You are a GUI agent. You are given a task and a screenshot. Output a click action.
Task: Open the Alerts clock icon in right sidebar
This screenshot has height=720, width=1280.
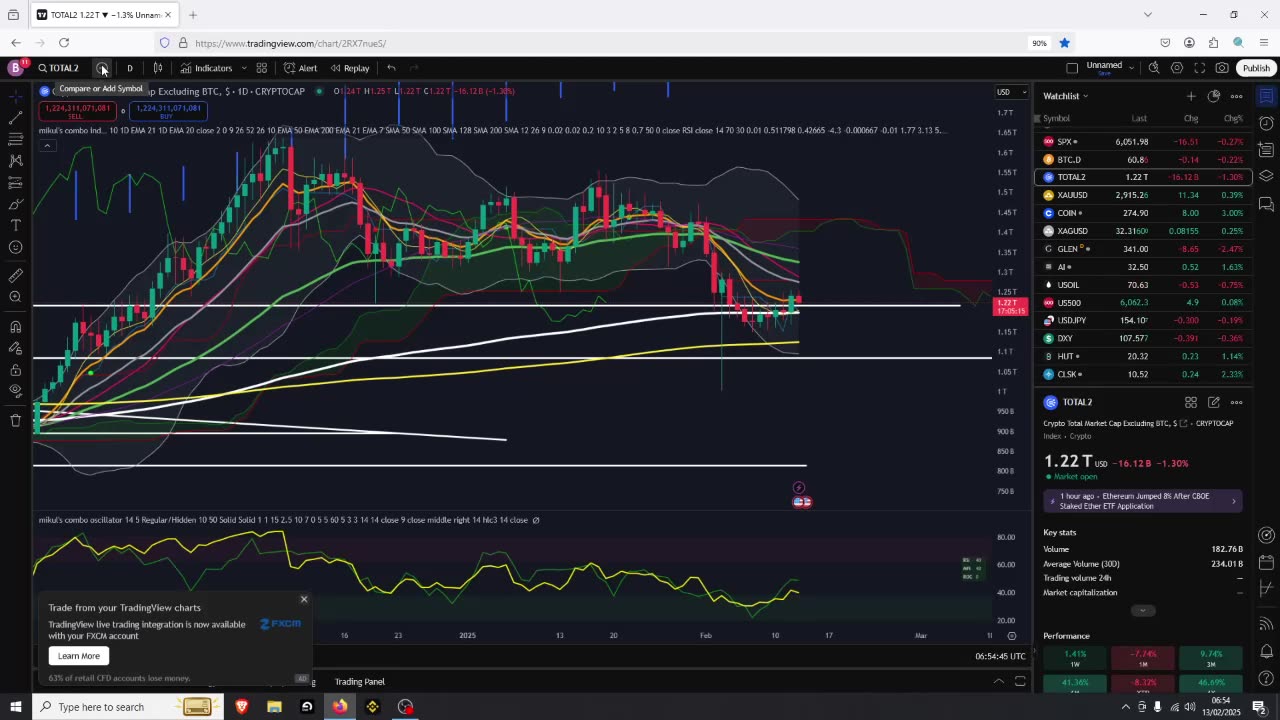pyautogui.click(x=1266, y=123)
